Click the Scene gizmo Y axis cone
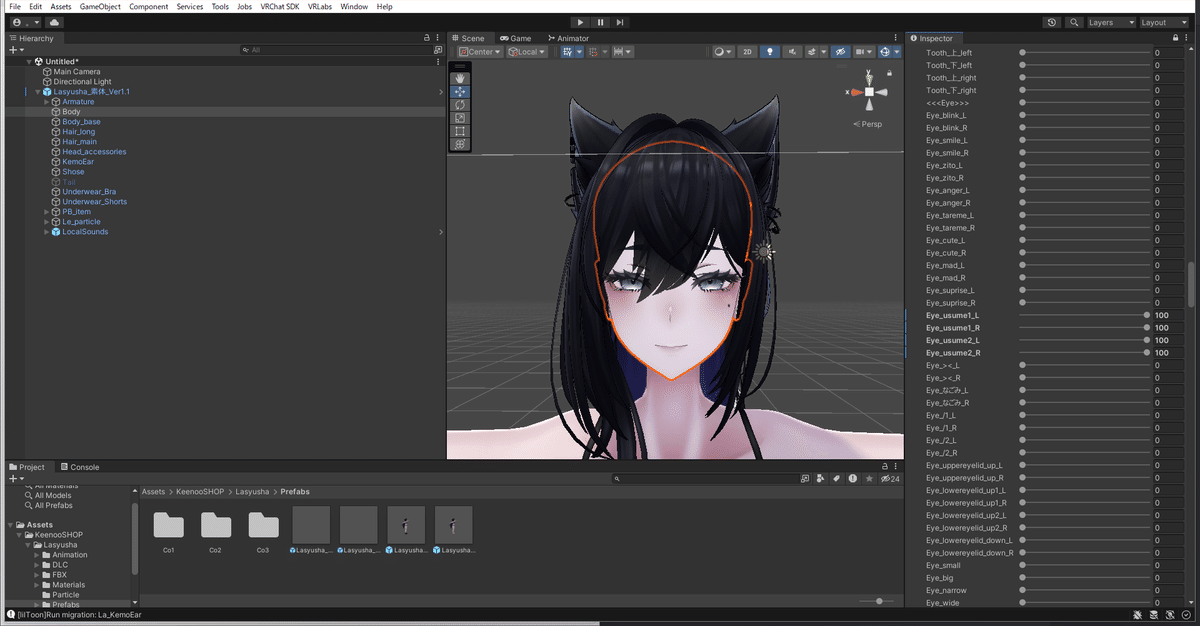The height and width of the screenshot is (626, 1200). 869,78
